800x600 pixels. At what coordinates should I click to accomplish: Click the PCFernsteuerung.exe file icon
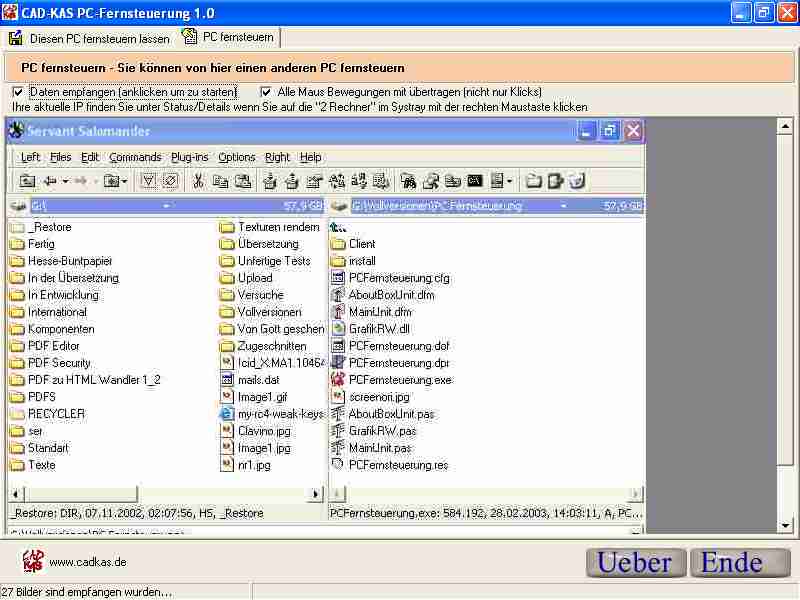pyautogui.click(x=338, y=380)
